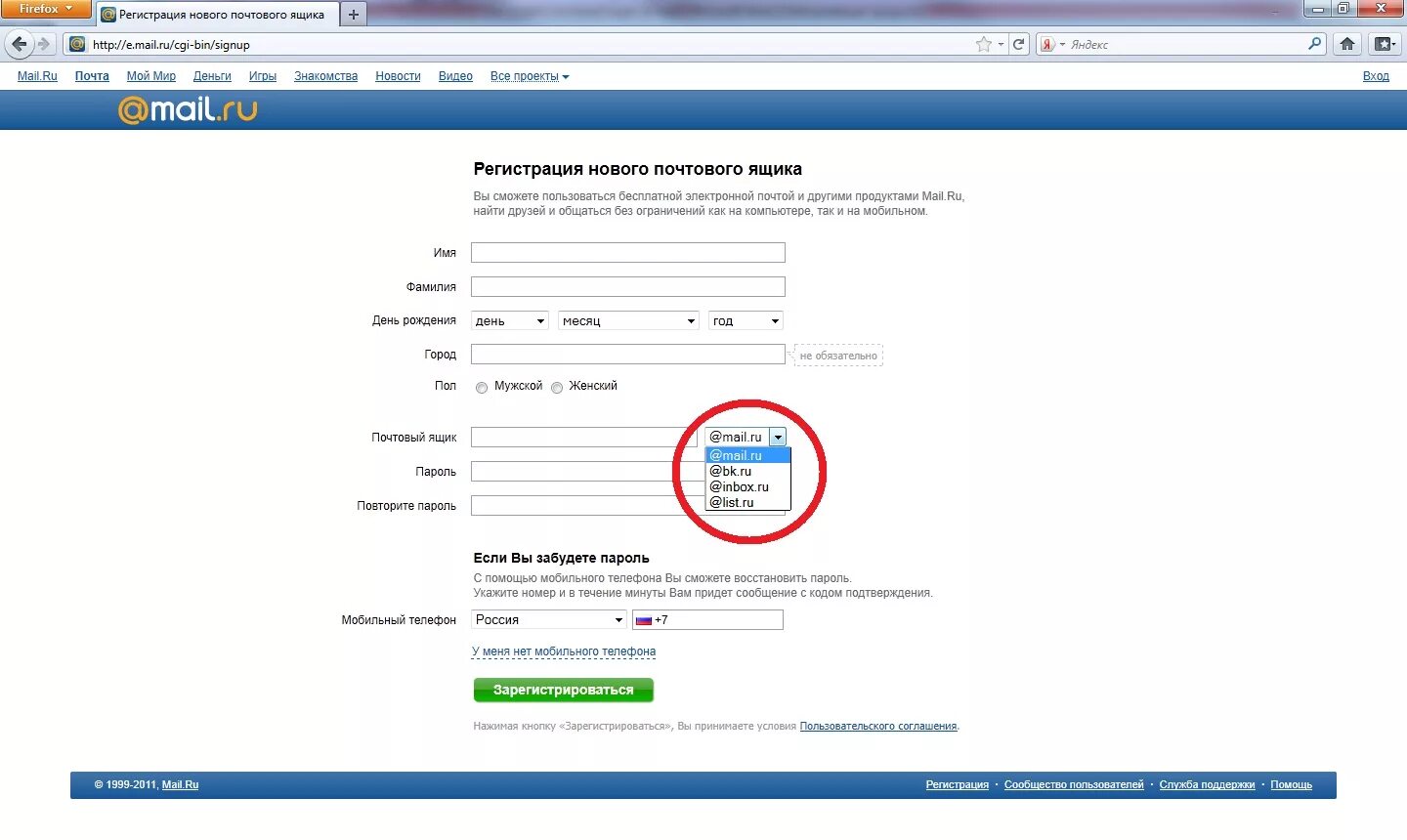Select the Женский gender radio button
The width and height of the screenshot is (1407, 840).
(557, 388)
